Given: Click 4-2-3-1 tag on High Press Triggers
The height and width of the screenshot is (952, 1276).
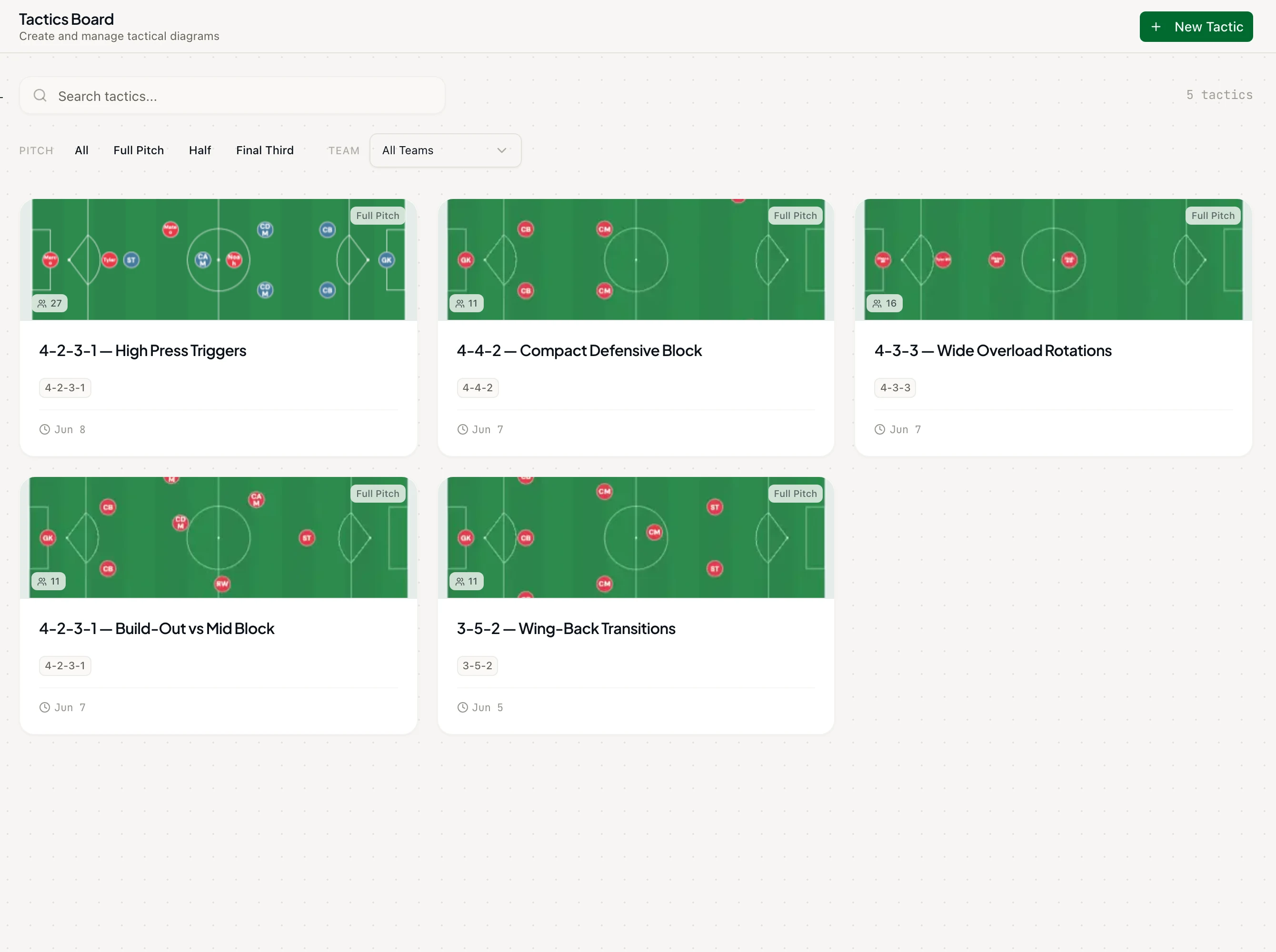Looking at the screenshot, I should coord(65,388).
